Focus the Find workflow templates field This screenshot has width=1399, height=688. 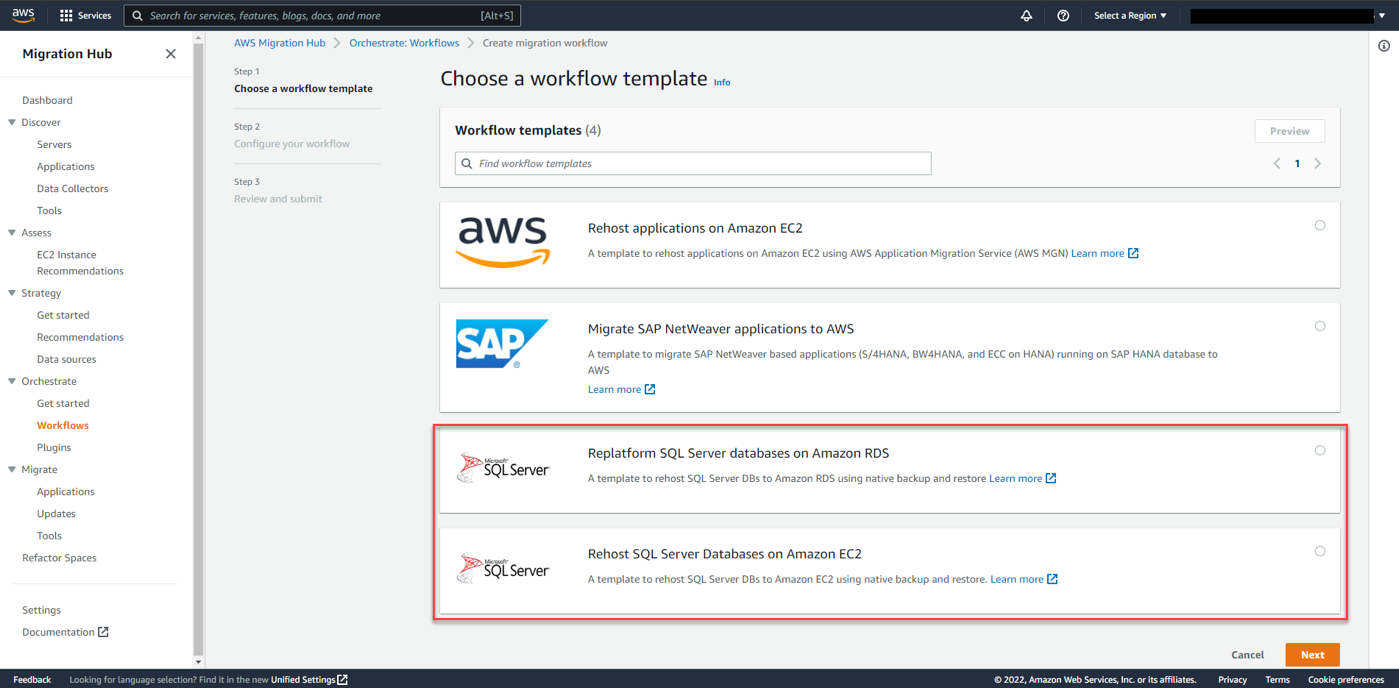[693, 163]
